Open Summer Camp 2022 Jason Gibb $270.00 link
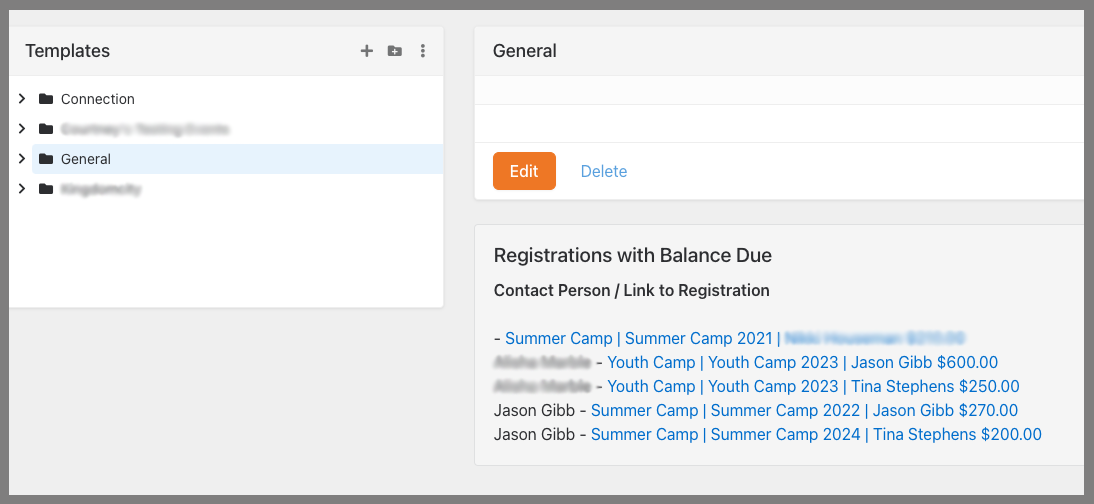The height and width of the screenshot is (504, 1094). pyautogui.click(x=804, y=410)
